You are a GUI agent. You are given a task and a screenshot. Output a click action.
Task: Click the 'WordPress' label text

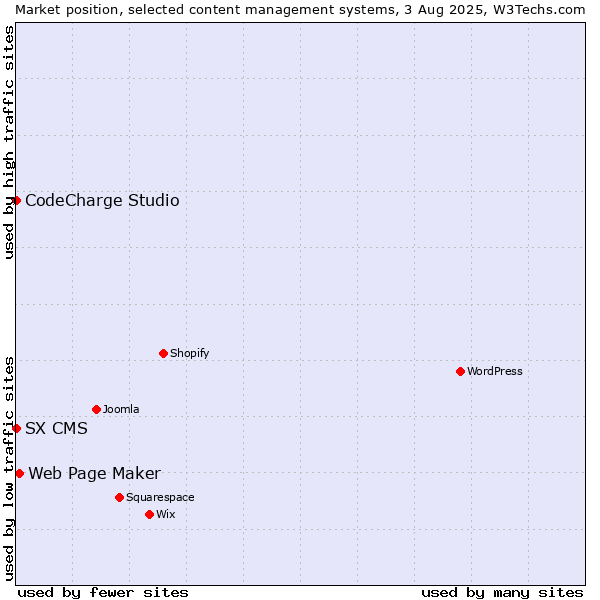tap(494, 371)
